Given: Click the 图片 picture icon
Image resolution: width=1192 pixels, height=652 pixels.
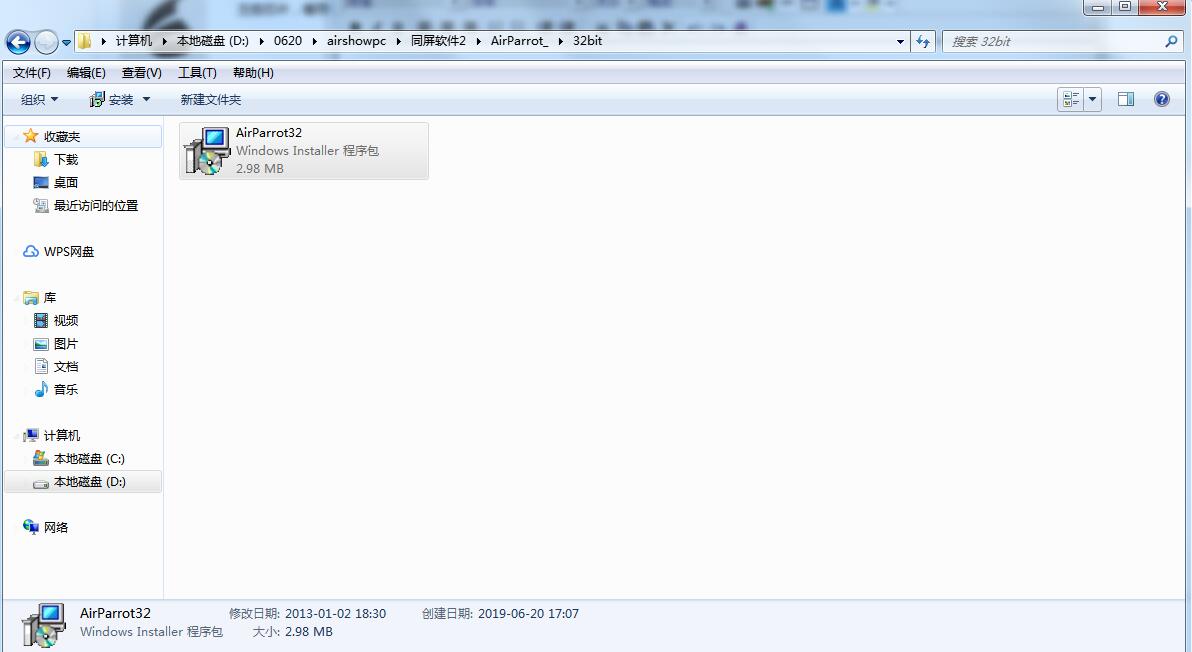Looking at the screenshot, I should [41, 344].
